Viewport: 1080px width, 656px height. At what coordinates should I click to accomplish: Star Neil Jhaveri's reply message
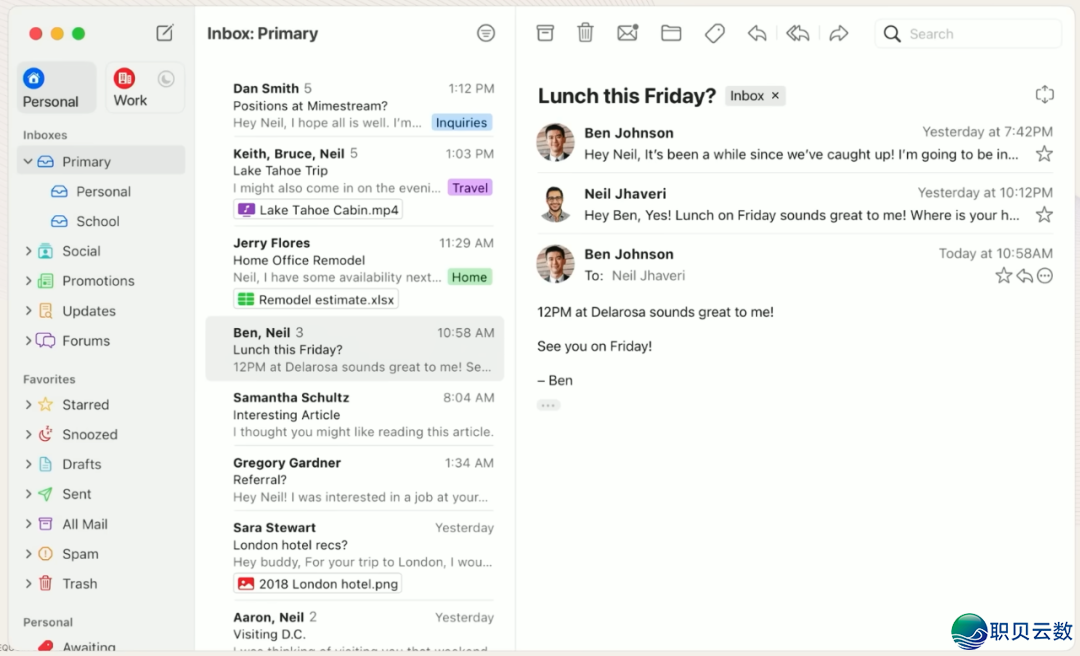point(1044,215)
